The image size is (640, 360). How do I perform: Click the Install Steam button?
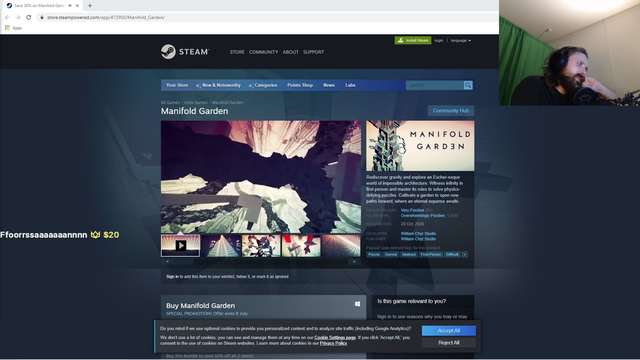(x=413, y=40)
